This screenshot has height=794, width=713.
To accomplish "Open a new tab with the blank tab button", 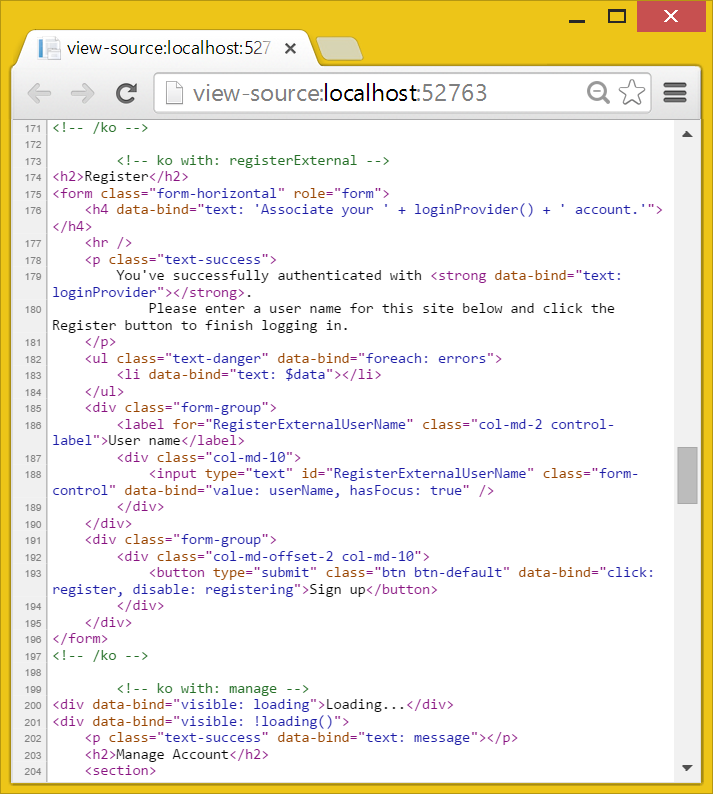I will 339,49.
